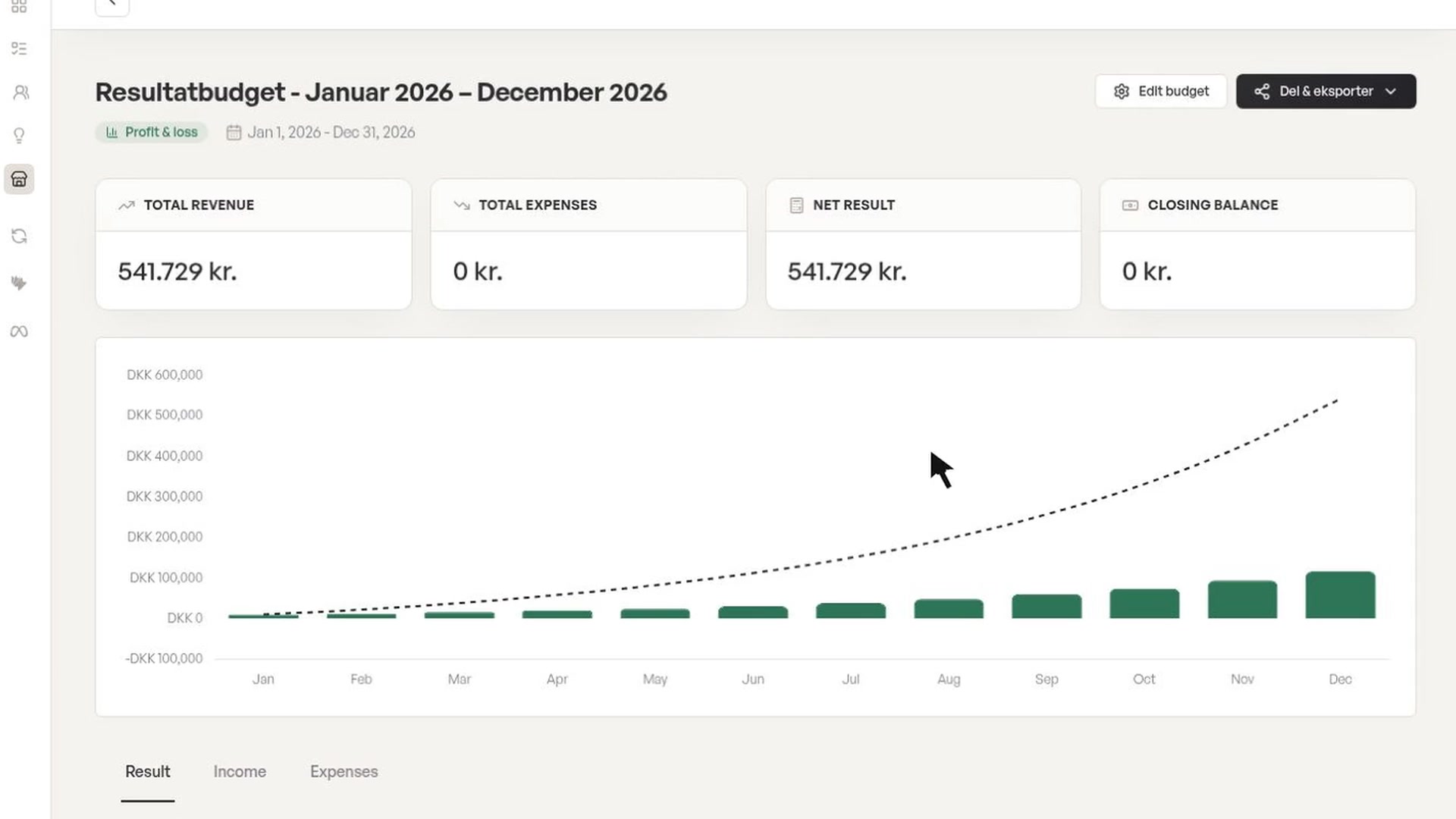
Task: Open the lightbulb insights icon in sidebar
Action: point(19,136)
